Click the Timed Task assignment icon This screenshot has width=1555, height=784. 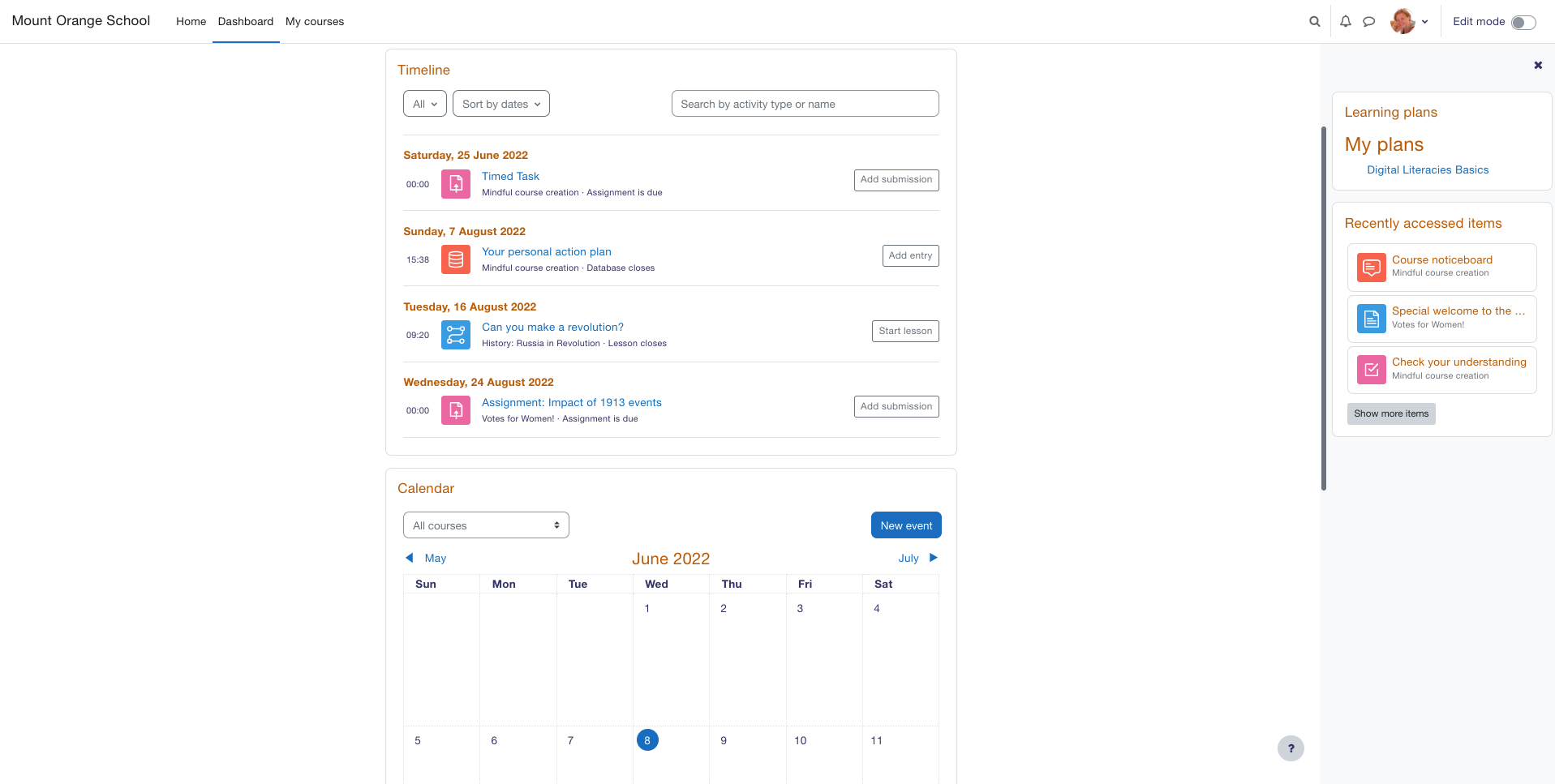tap(456, 184)
